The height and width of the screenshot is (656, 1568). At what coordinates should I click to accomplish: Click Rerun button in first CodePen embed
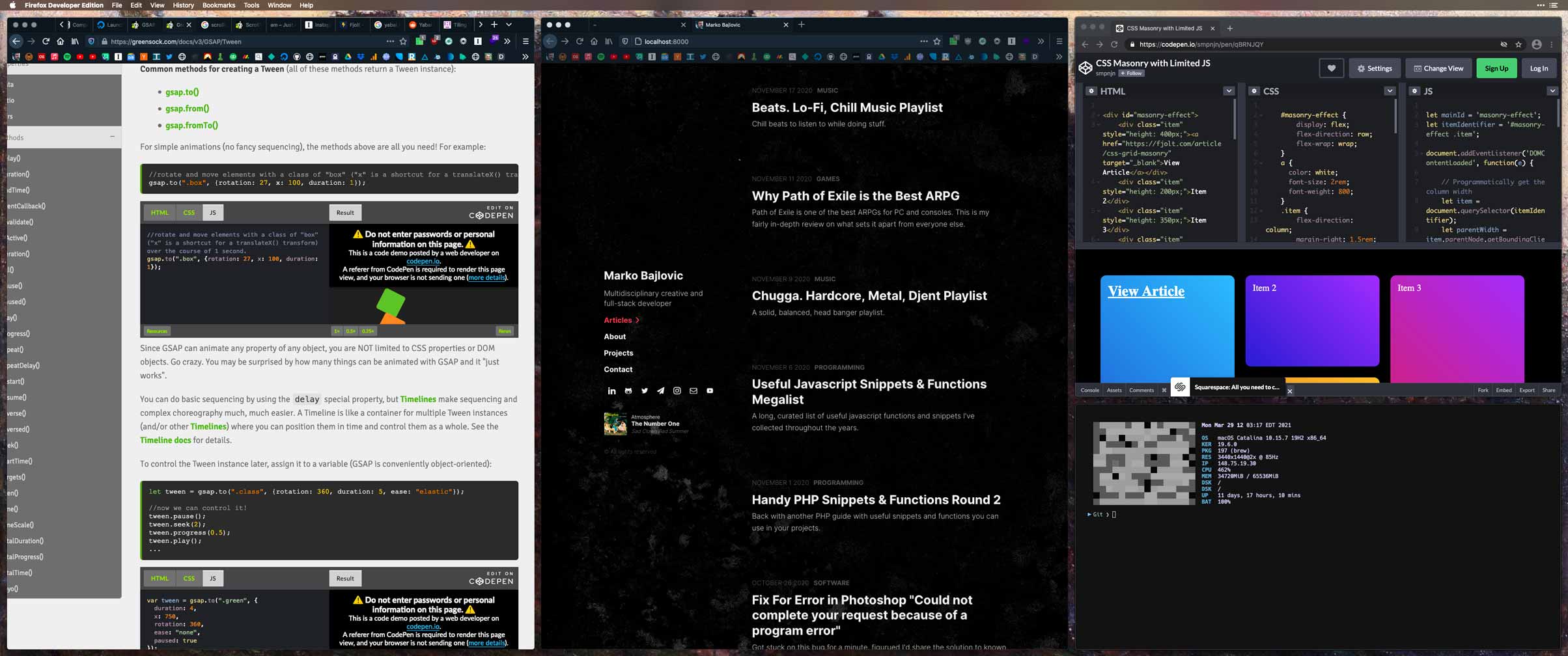505,331
